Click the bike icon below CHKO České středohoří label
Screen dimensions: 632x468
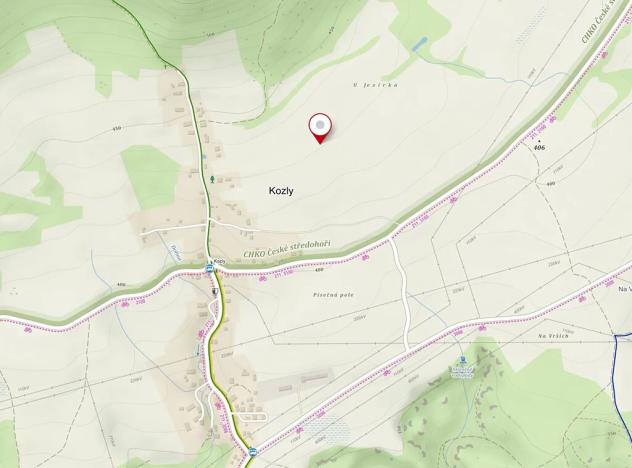(x=263, y=278)
